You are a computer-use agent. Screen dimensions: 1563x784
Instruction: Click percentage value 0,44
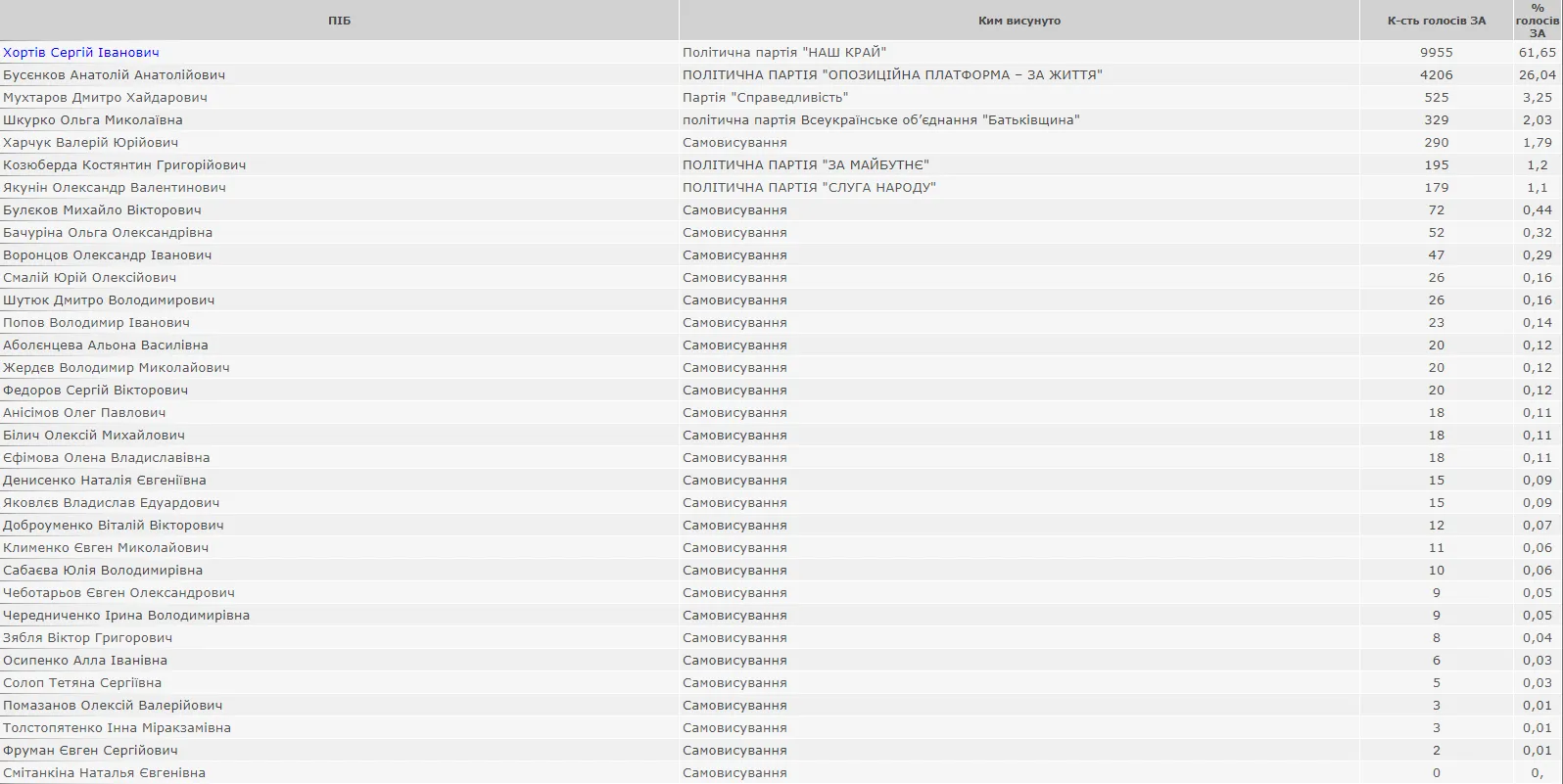(x=1538, y=210)
